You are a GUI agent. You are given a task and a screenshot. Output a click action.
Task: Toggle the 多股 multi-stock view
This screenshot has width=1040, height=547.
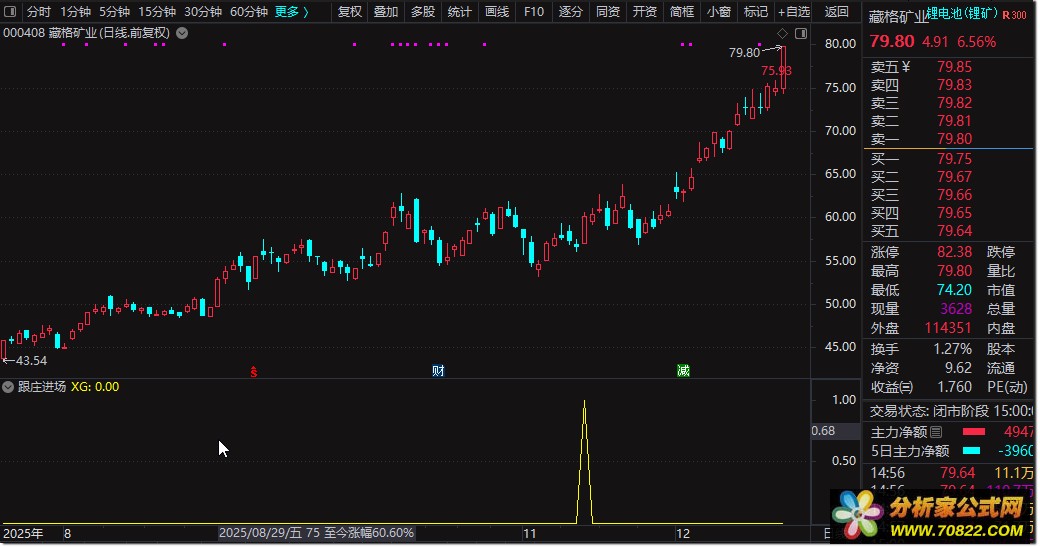tap(423, 12)
